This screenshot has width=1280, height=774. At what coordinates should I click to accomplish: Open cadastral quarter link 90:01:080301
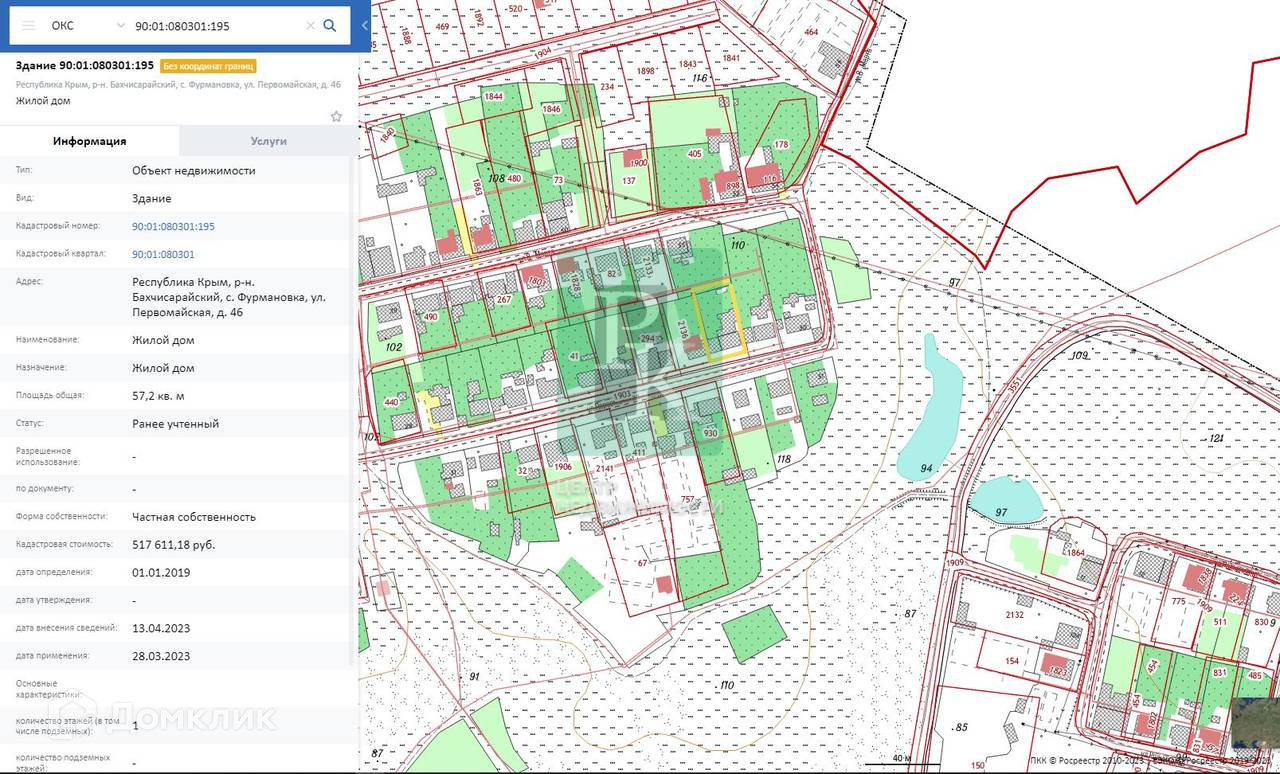pyautogui.click(x=163, y=254)
